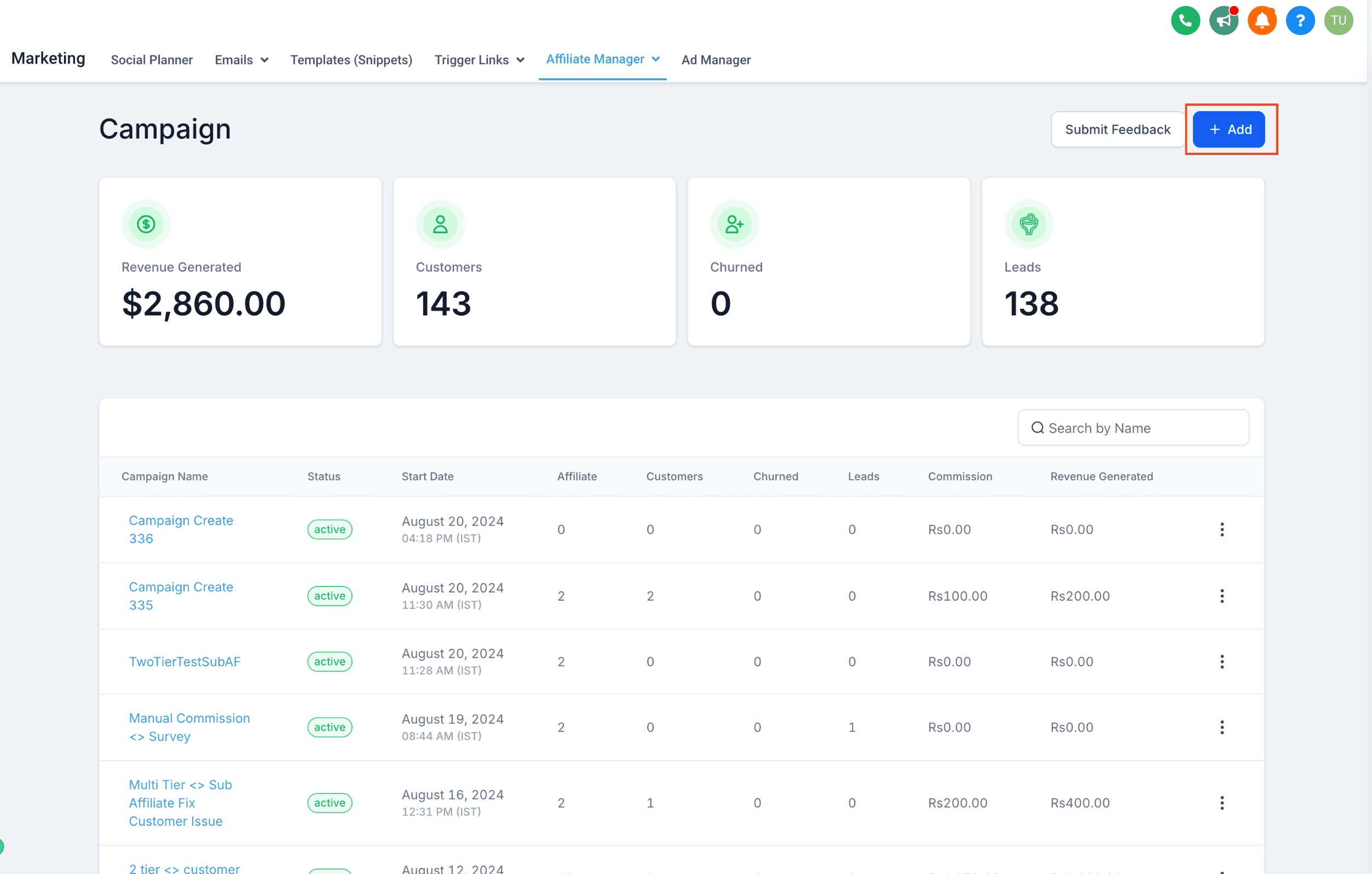
Task: Go to the Social Planner tab
Action: click(x=152, y=60)
